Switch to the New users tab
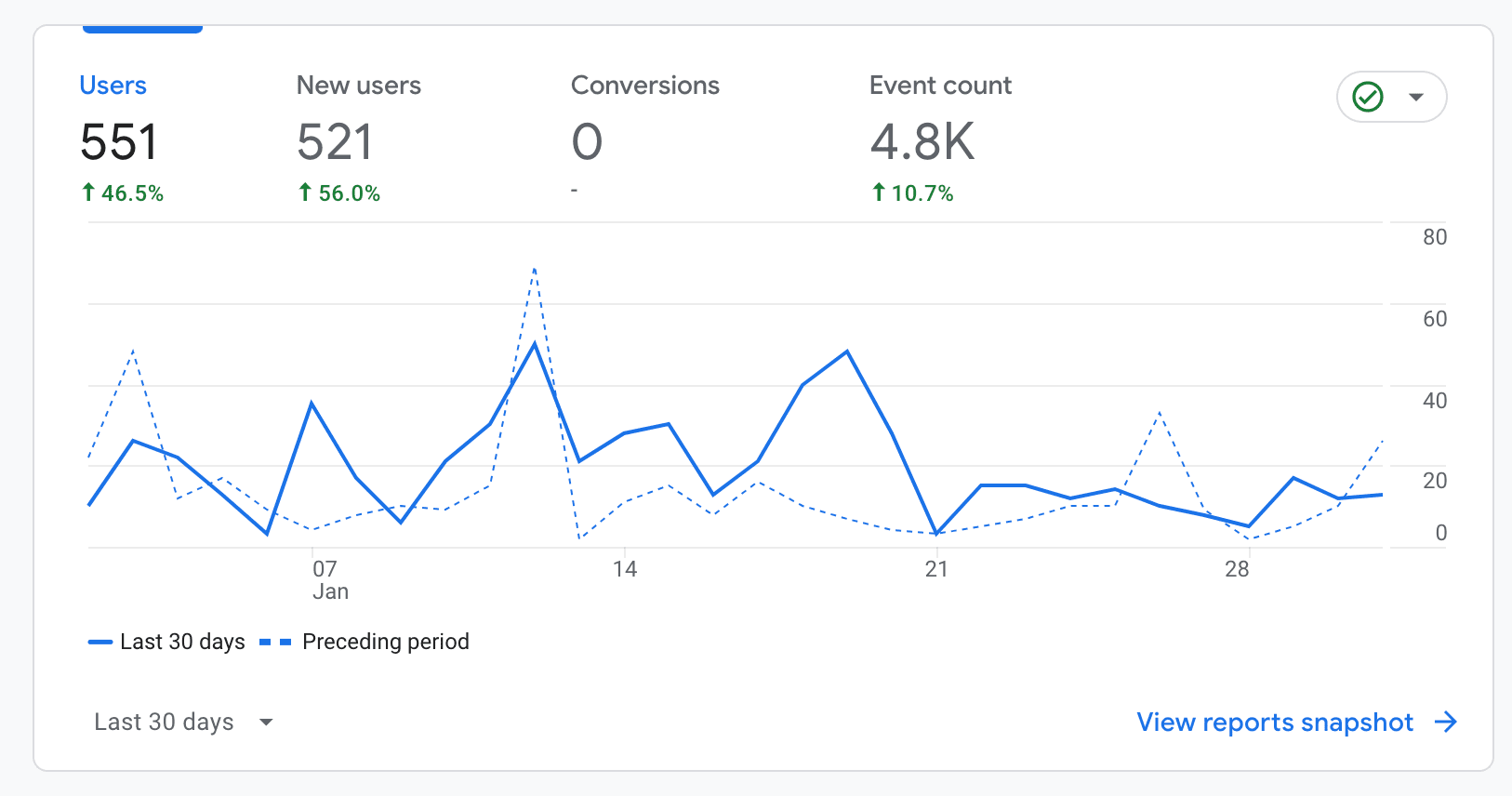 pyautogui.click(x=358, y=86)
